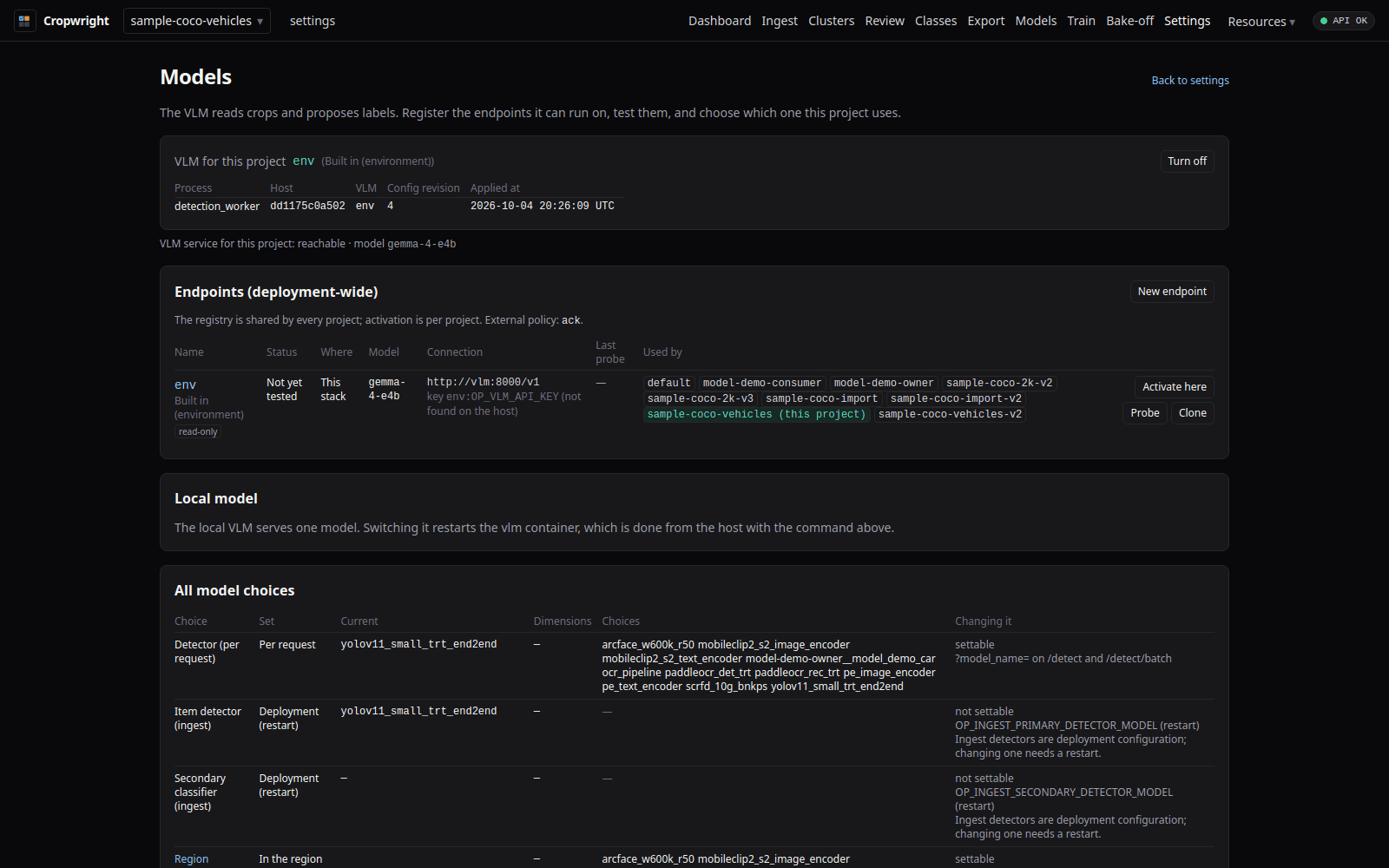Click the dd1175c0a502 host value
The width and height of the screenshot is (1389, 868).
click(307, 207)
